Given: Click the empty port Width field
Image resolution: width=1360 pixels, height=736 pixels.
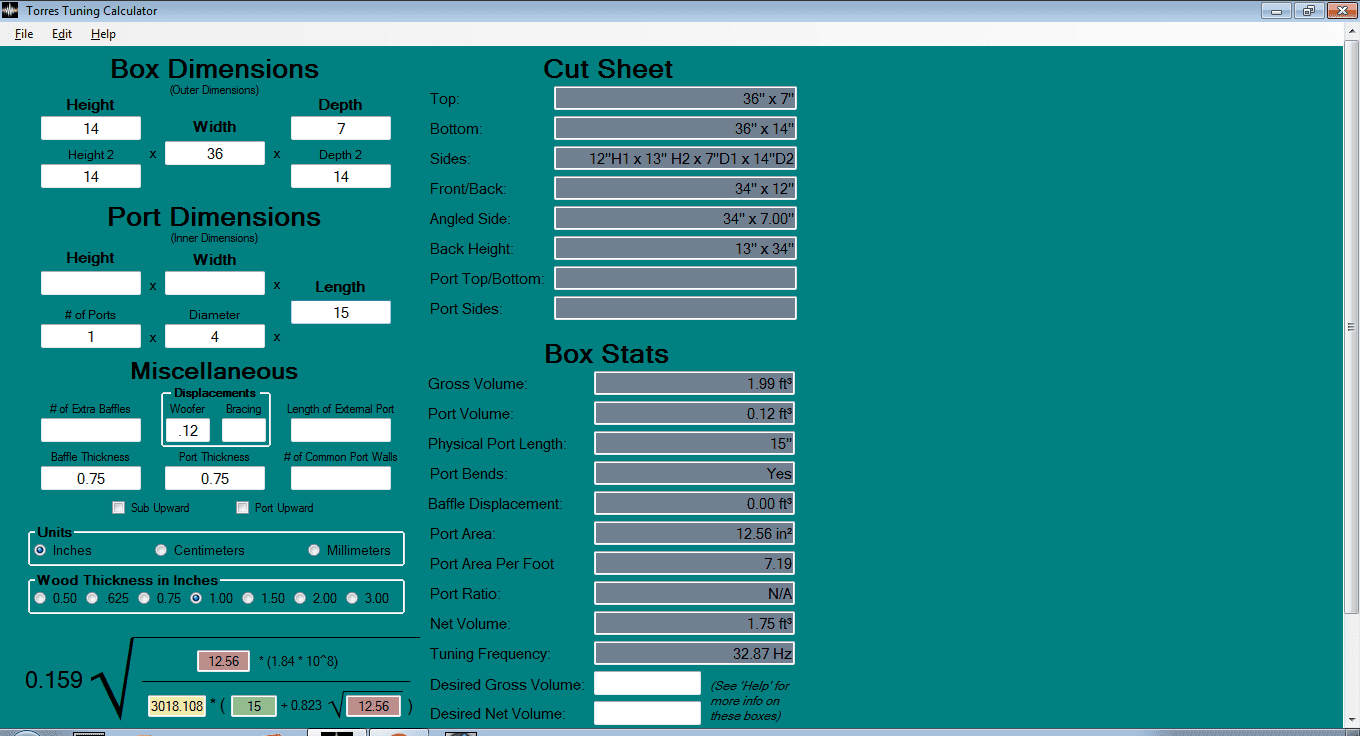Looking at the screenshot, I should pyautogui.click(x=215, y=283).
